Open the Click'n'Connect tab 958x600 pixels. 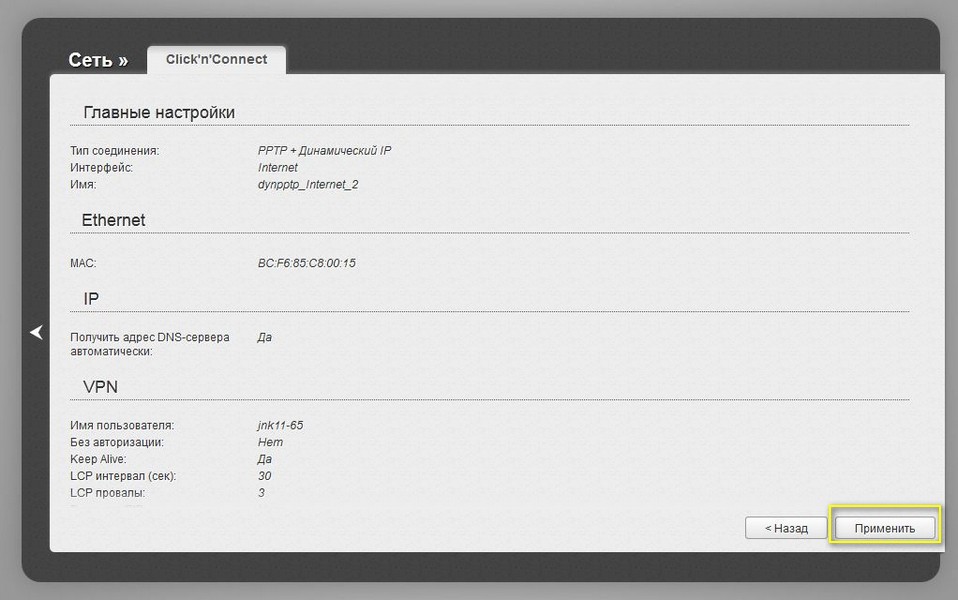pyautogui.click(x=216, y=59)
